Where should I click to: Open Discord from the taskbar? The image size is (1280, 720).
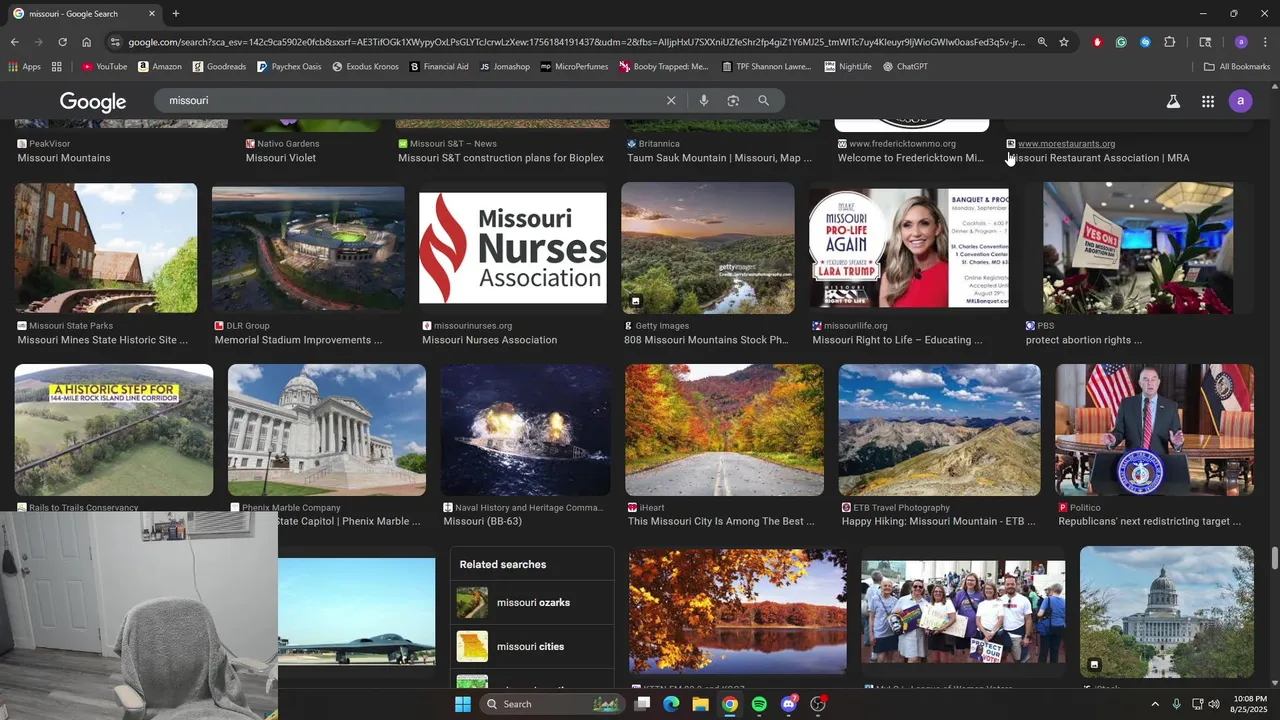pos(789,704)
